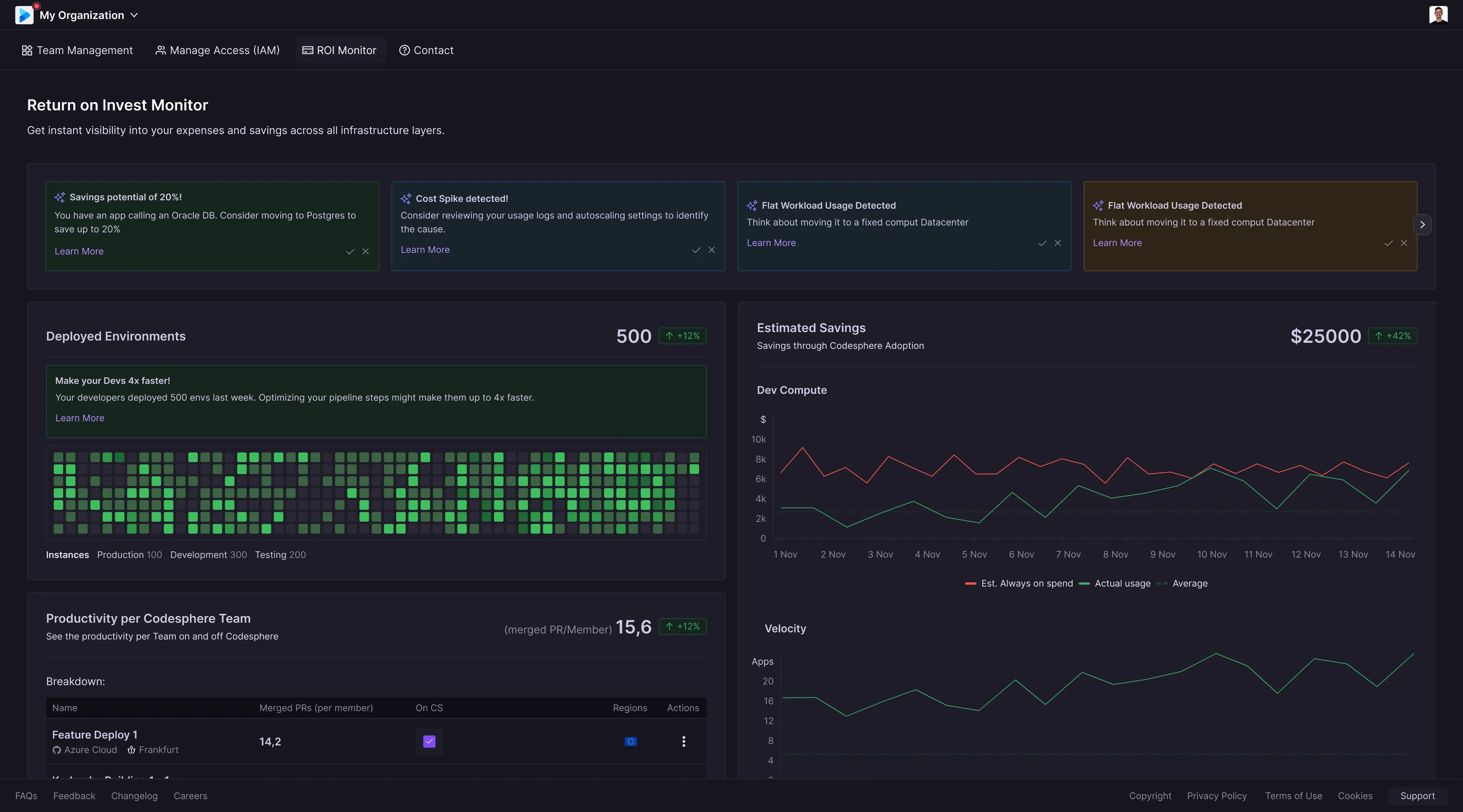Click the sparkle icon on Cost Spike card
The image size is (1463, 812).
[406, 199]
